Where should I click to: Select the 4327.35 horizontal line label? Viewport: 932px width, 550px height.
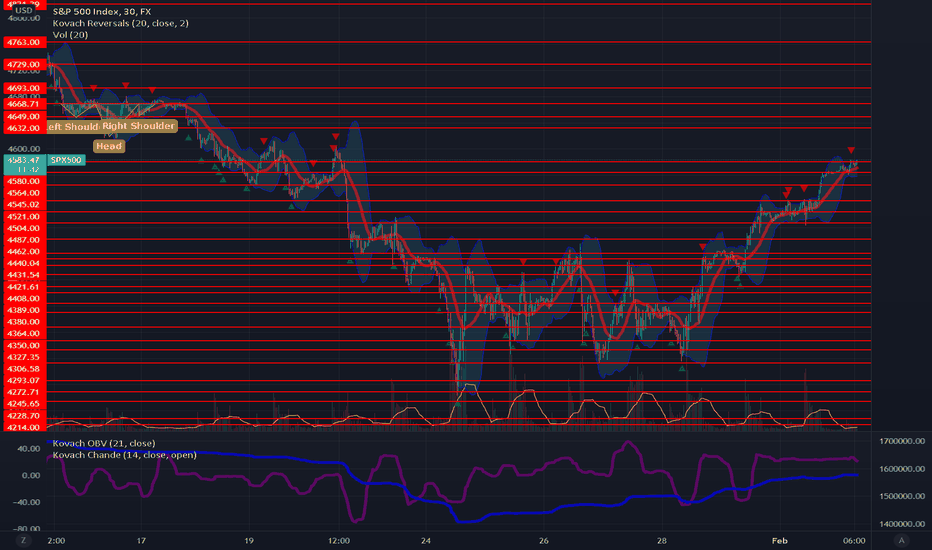(24, 357)
